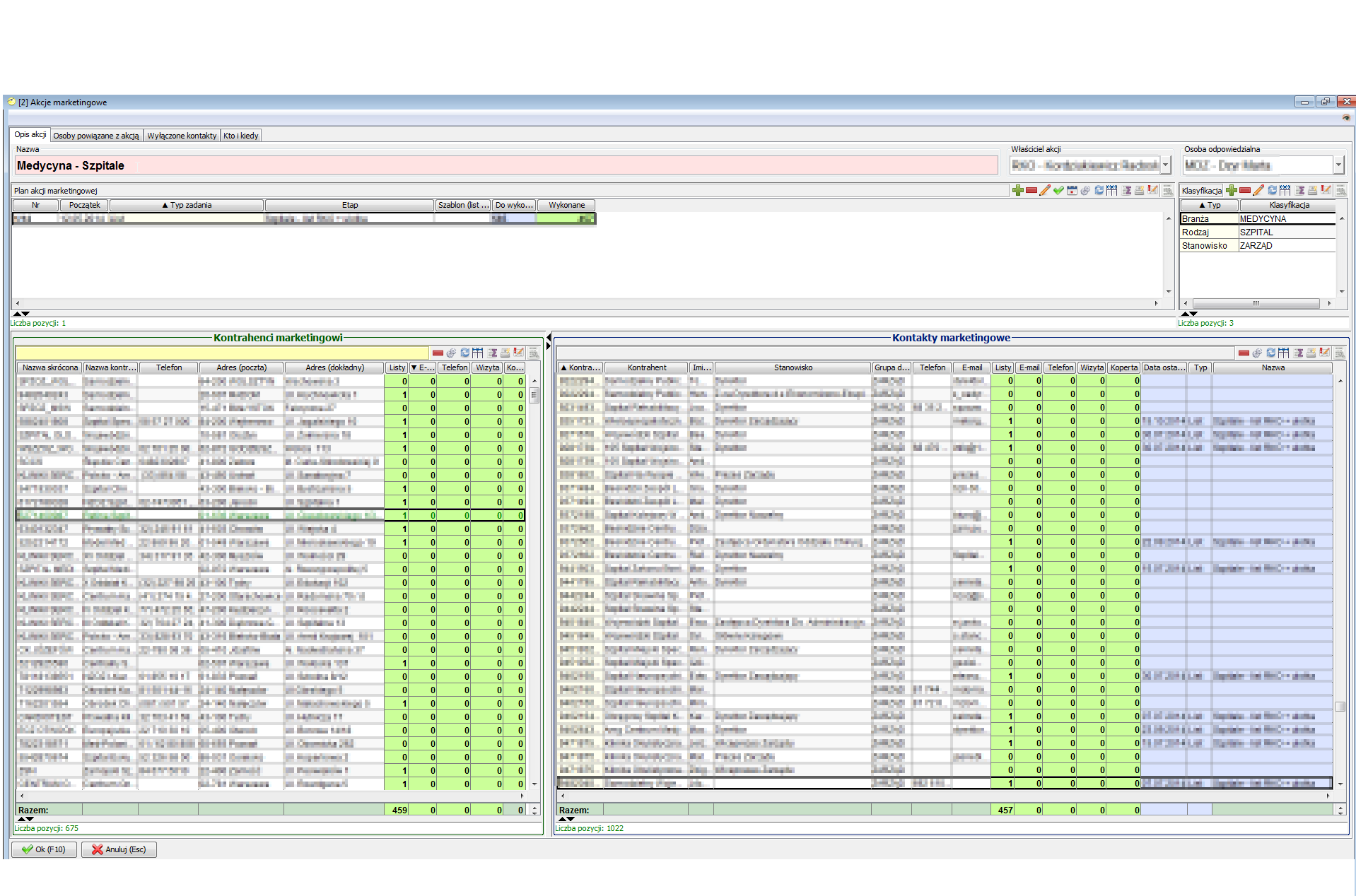Open calendar icon in plan toolbar
The width and height of the screenshot is (1356, 896).
(1072, 190)
